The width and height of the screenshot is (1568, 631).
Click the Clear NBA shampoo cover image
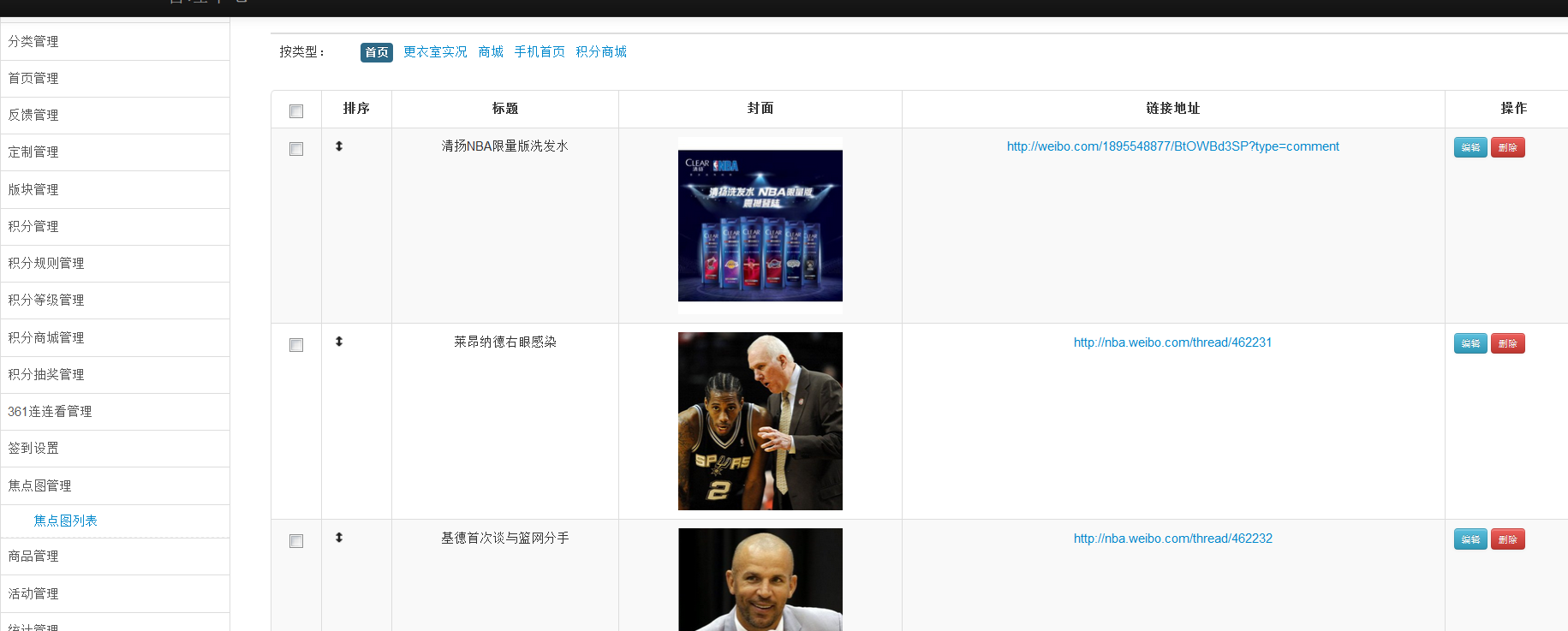[760, 225]
